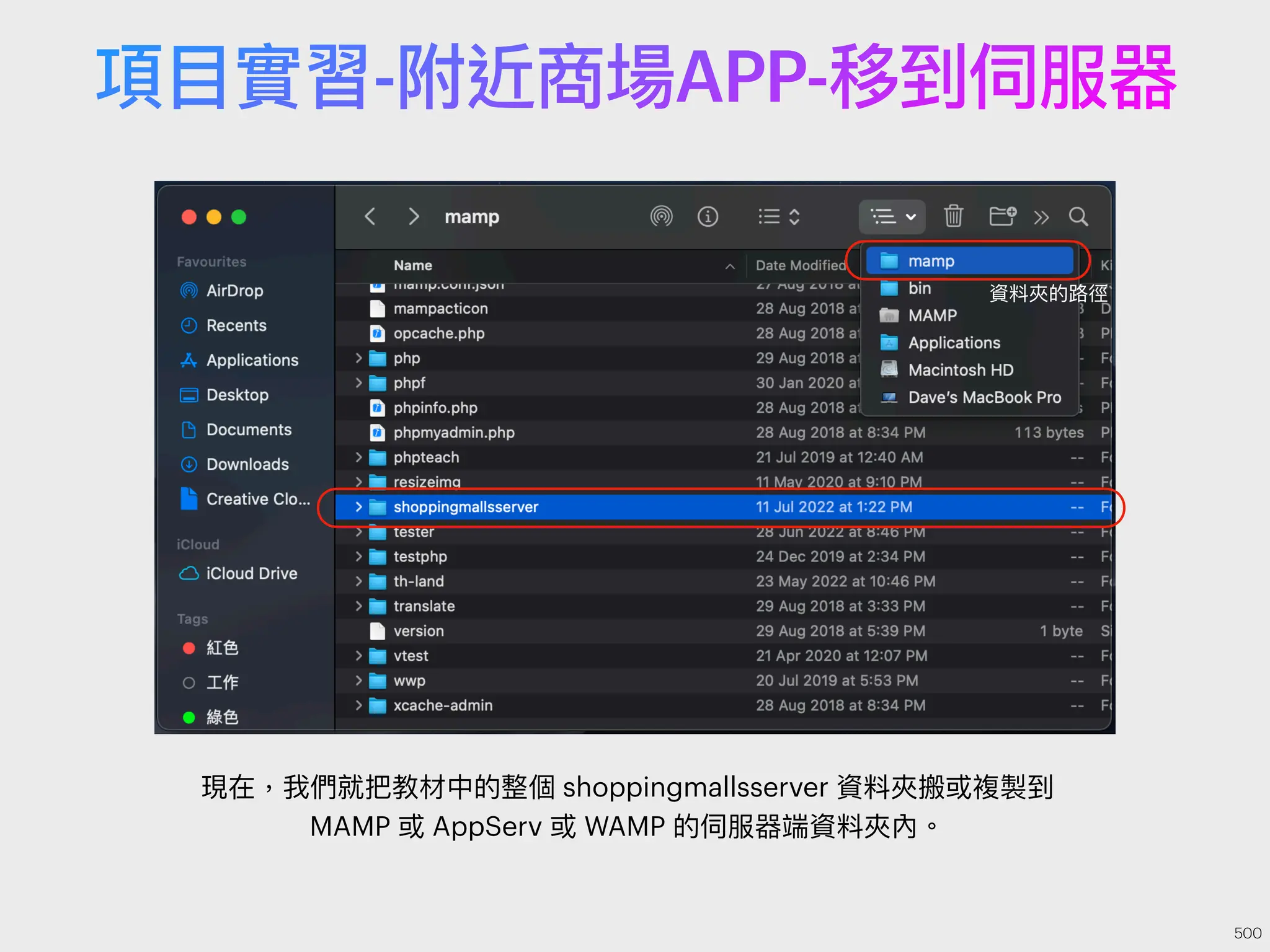Choose Applications in the path menu
The width and height of the screenshot is (1270, 952).
click(x=970, y=343)
